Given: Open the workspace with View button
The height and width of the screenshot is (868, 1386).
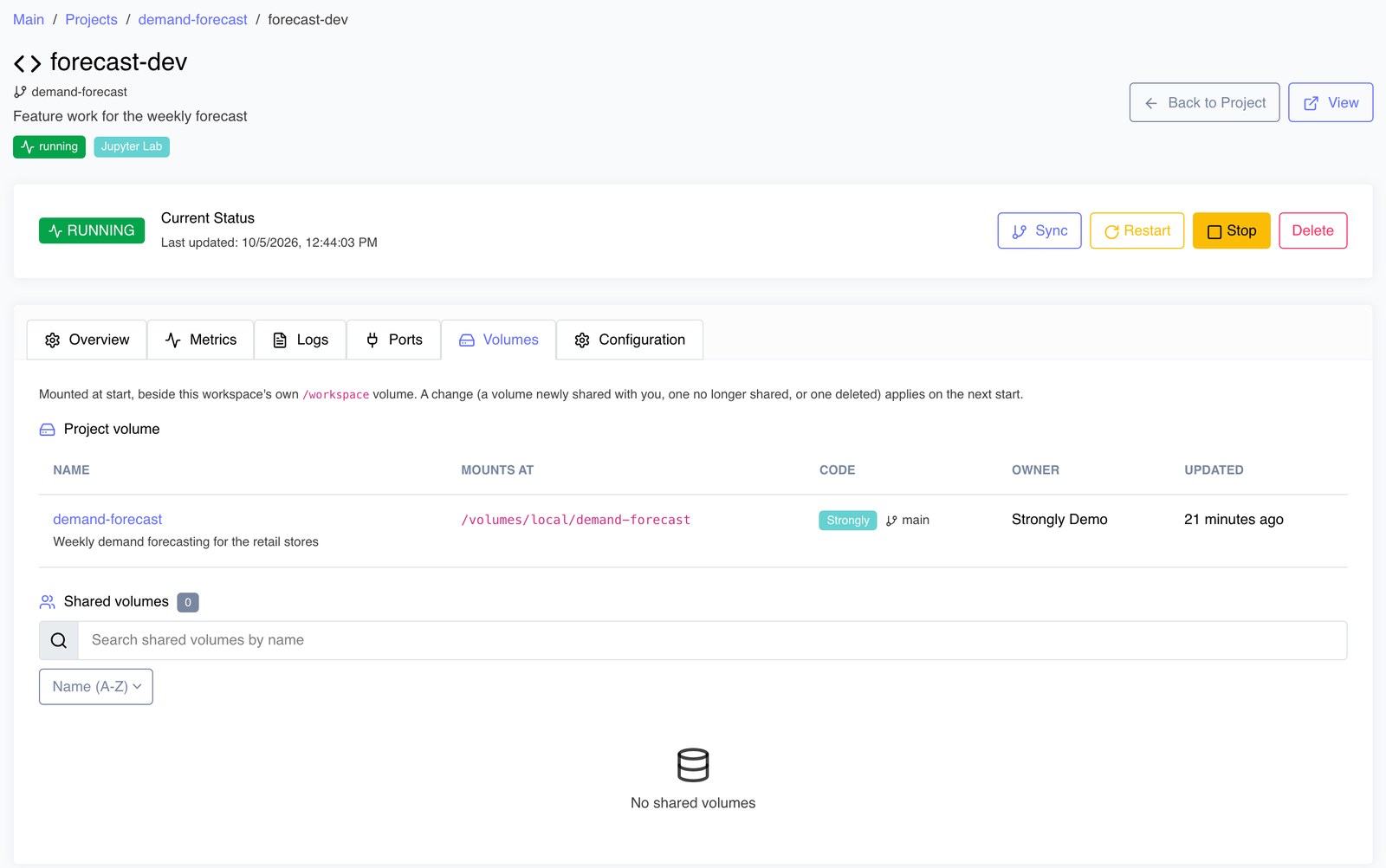Looking at the screenshot, I should (1331, 102).
